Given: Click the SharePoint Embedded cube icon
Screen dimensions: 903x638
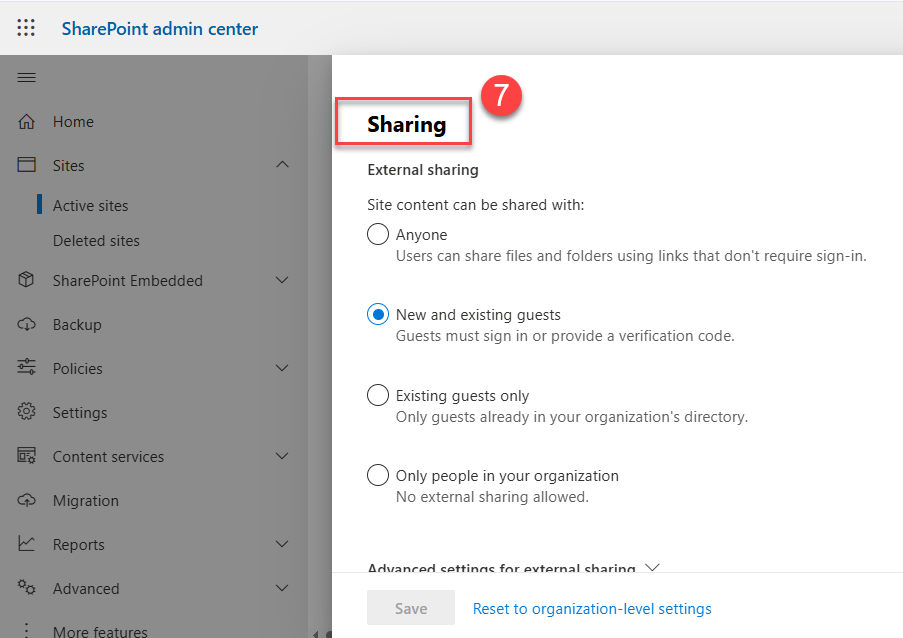Looking at the screenshot, I should click(26, 280).
